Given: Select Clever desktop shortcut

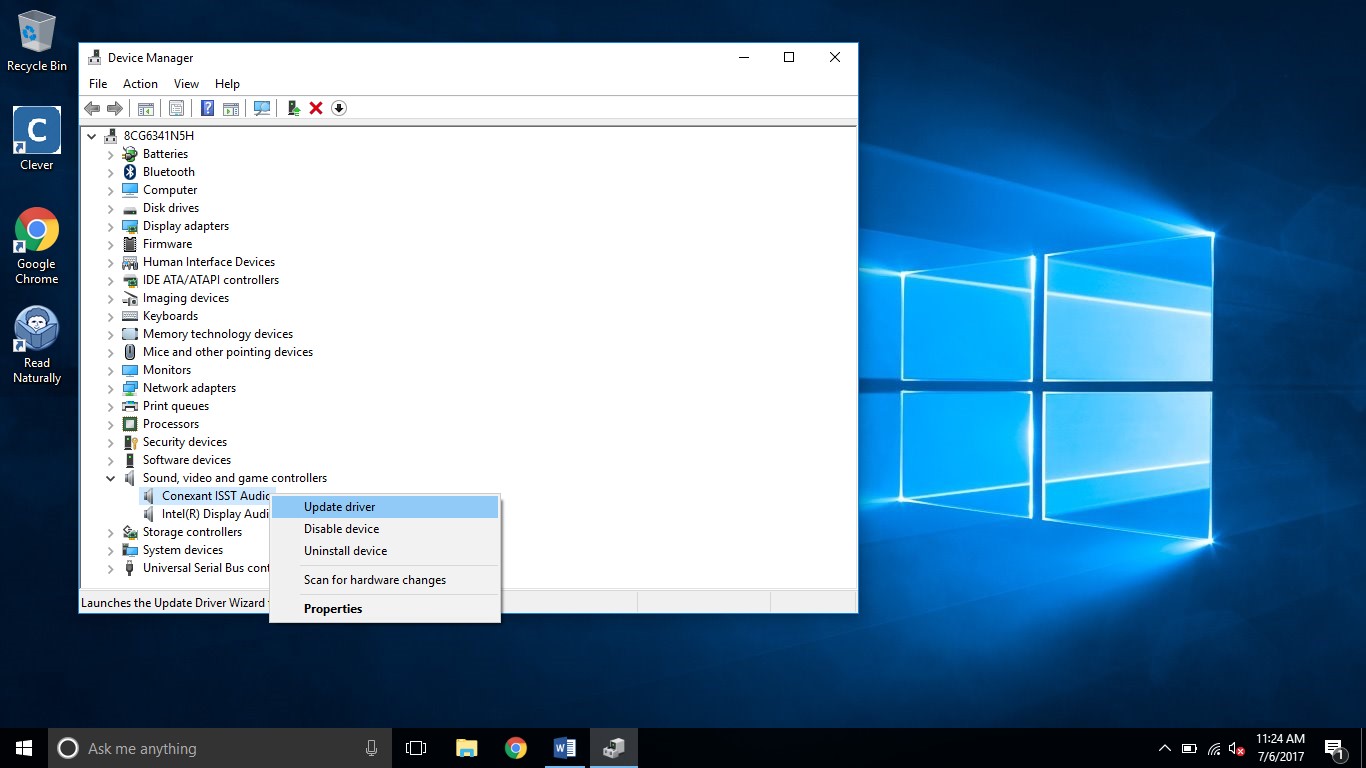Looking at the screenshot, I should [37, 139].
